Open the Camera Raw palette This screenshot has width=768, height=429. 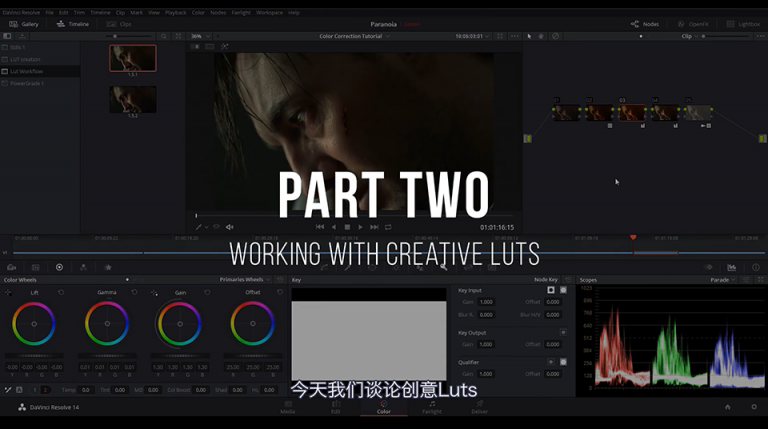point(11,267)
